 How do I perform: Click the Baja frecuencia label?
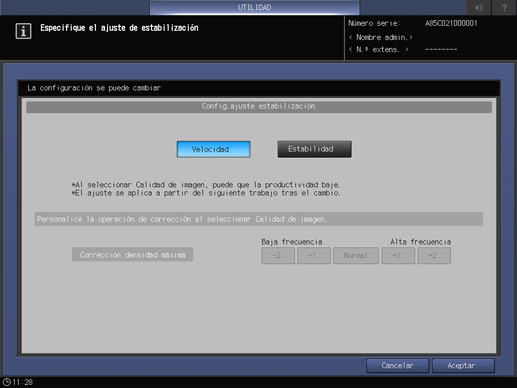[292, 242]
